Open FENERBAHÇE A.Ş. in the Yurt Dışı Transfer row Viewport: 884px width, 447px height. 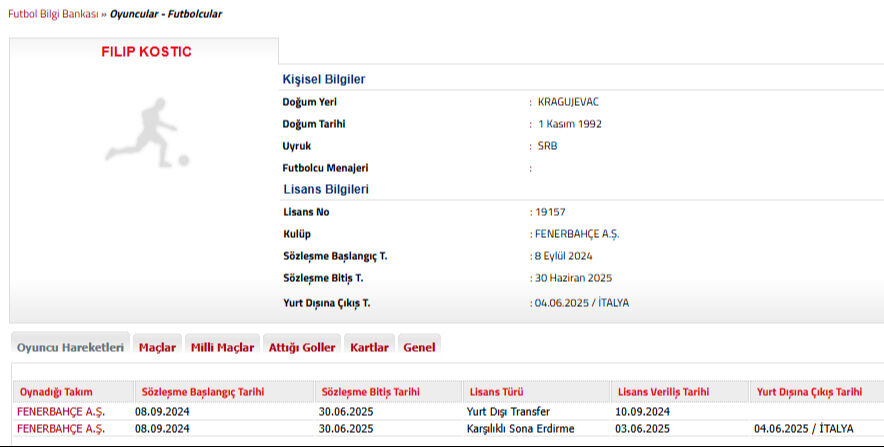point(61,411)
